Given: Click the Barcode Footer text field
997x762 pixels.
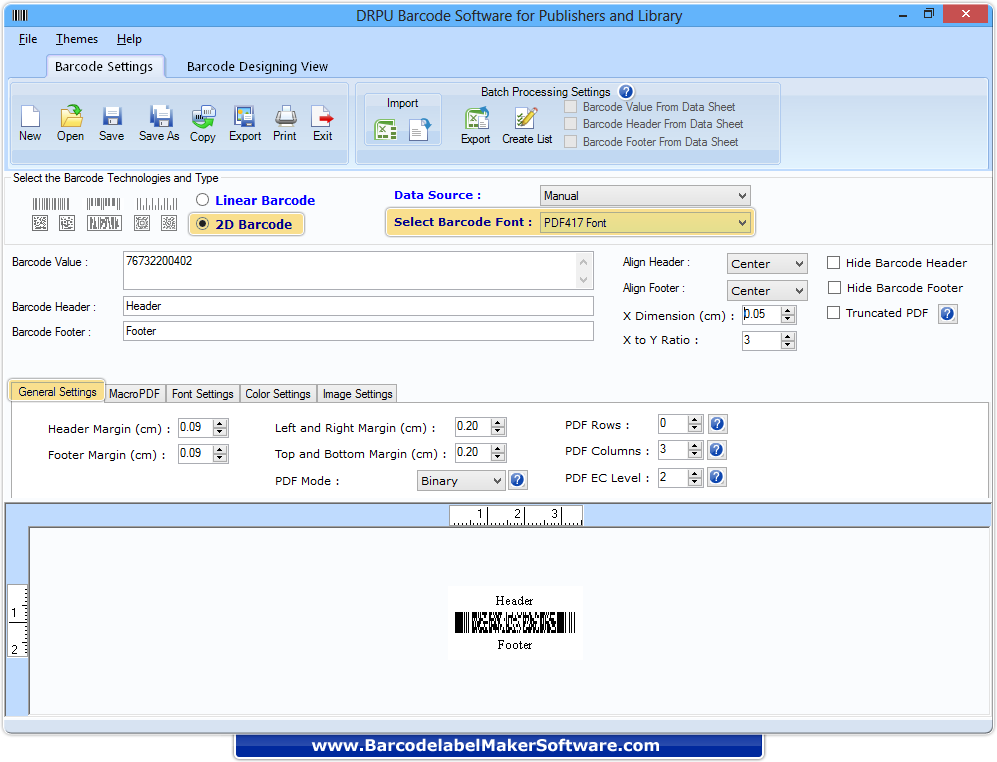Looking at the screenshot, I should 358,331.
